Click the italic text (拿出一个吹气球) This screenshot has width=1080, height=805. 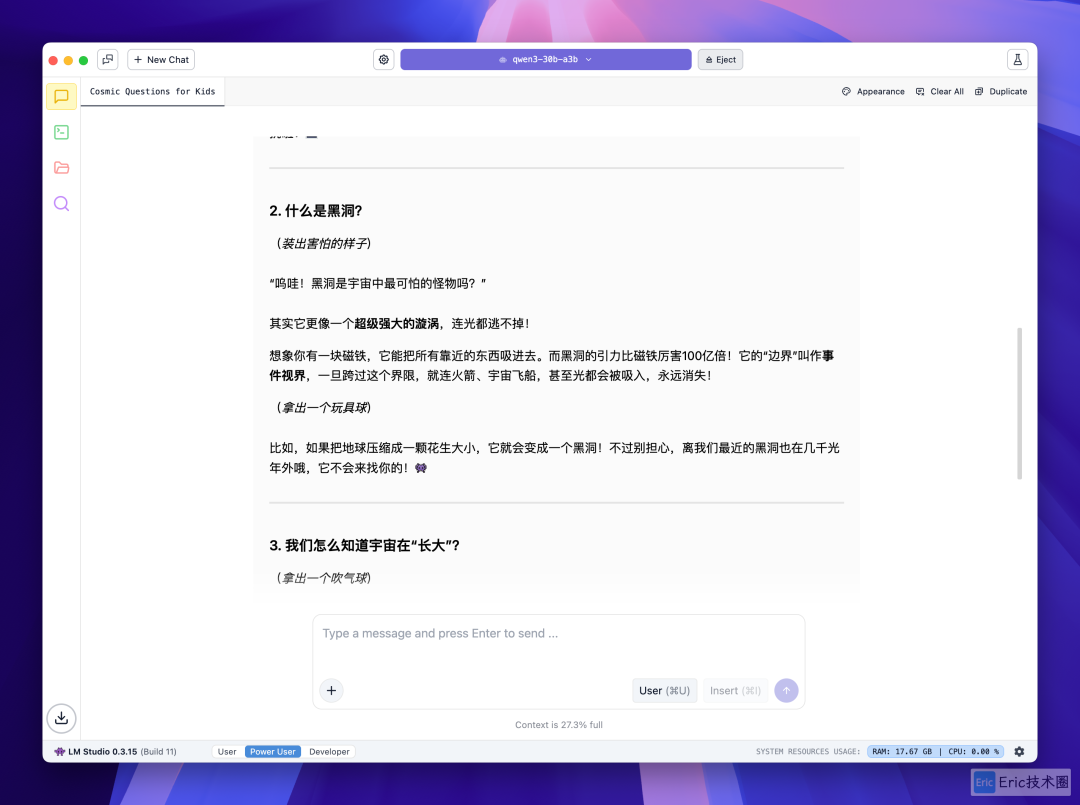[x=324, y=578]
